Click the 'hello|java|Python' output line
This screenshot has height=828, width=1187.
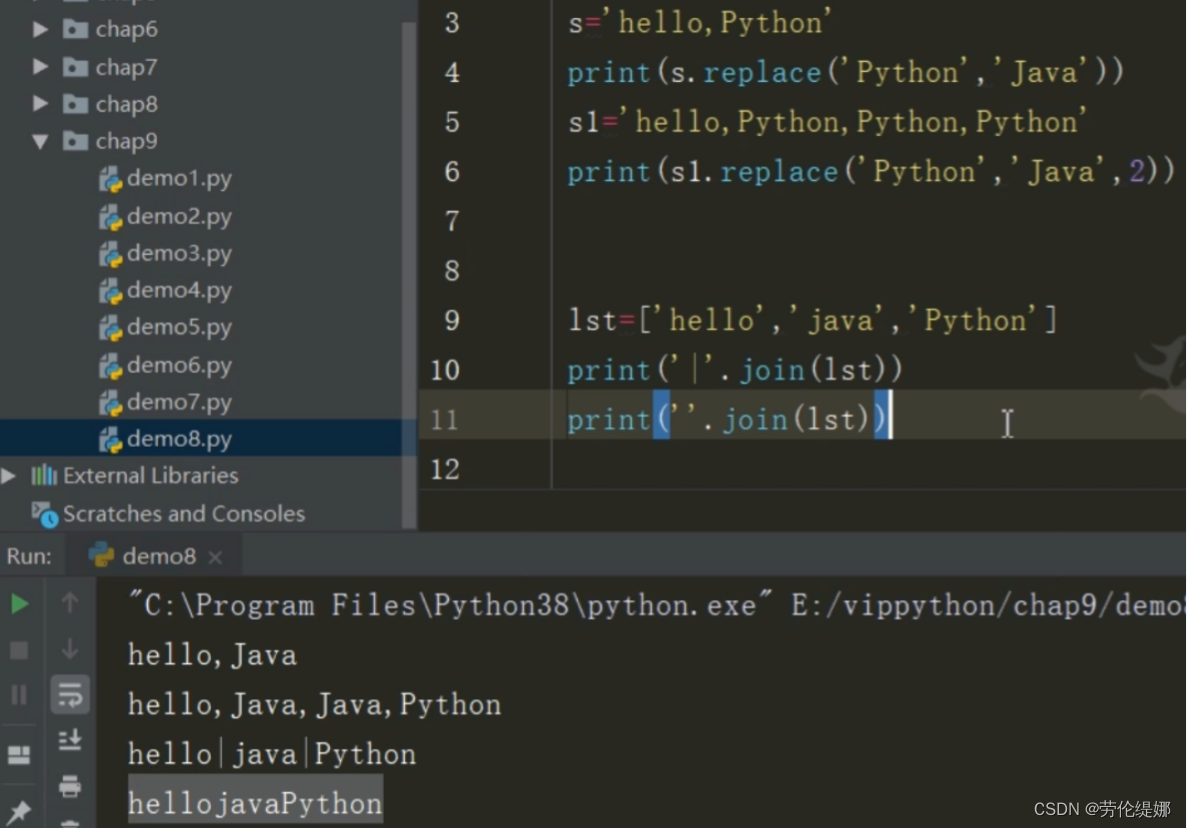pos(272,754)
